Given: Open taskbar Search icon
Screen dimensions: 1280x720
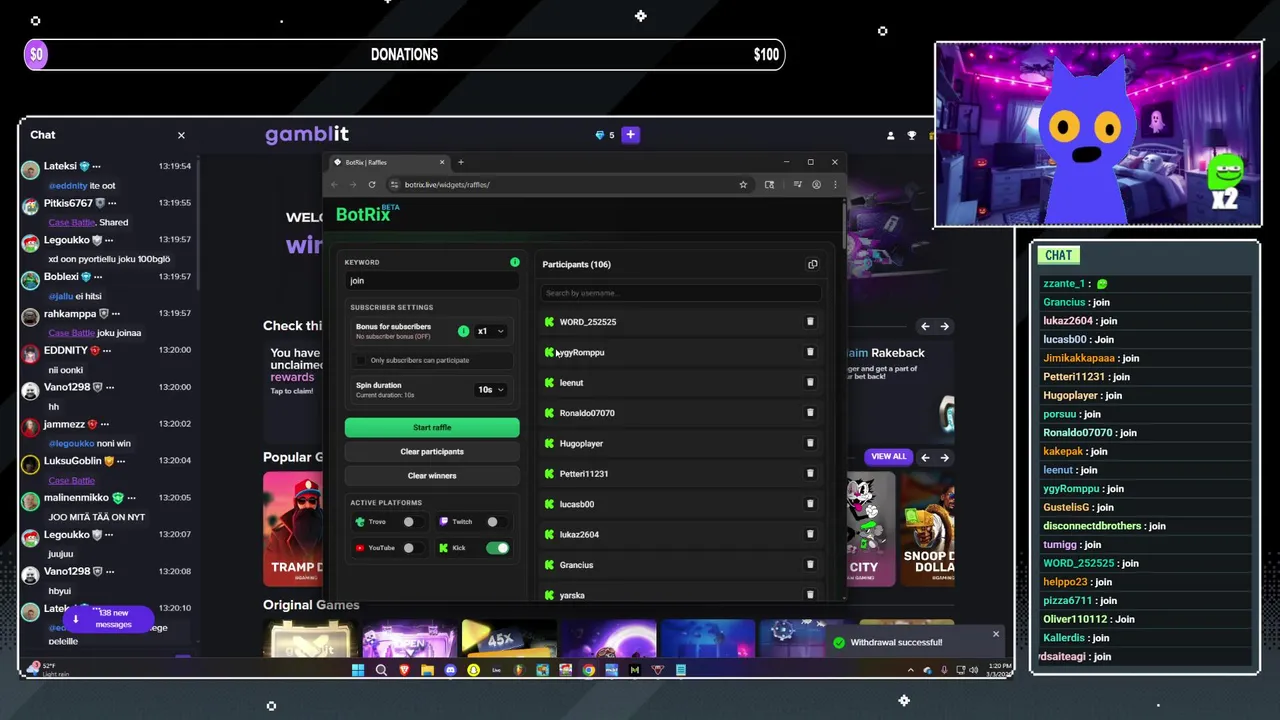Looking at the screenshot, I should pos(381,670).
